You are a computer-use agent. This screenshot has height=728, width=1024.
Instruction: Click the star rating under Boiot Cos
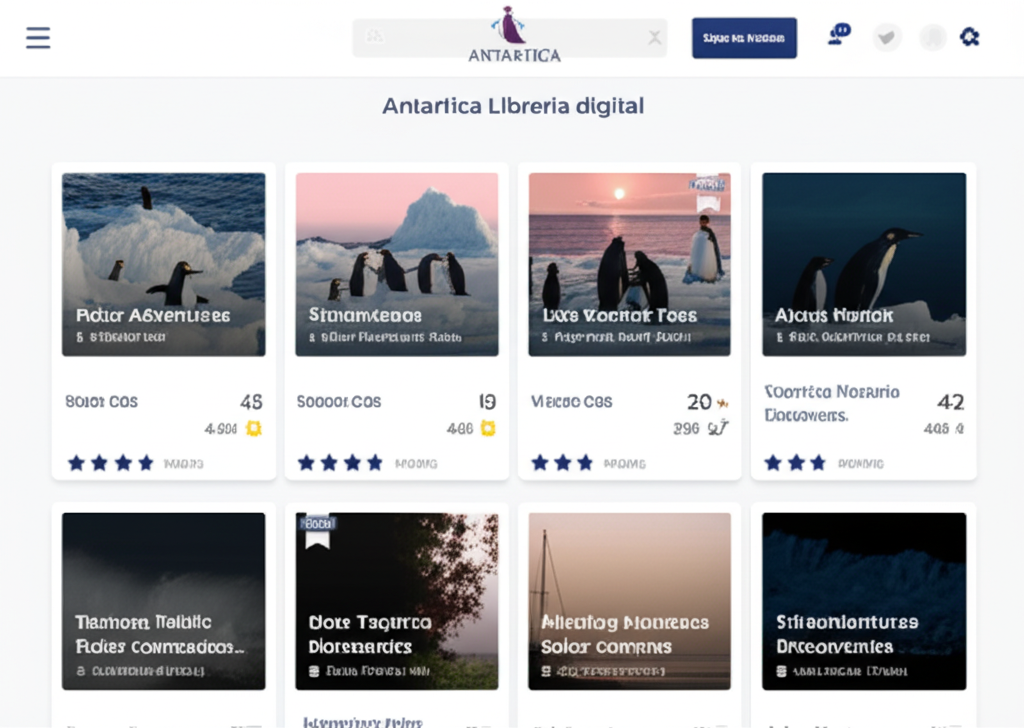click(x=111, y=463)
